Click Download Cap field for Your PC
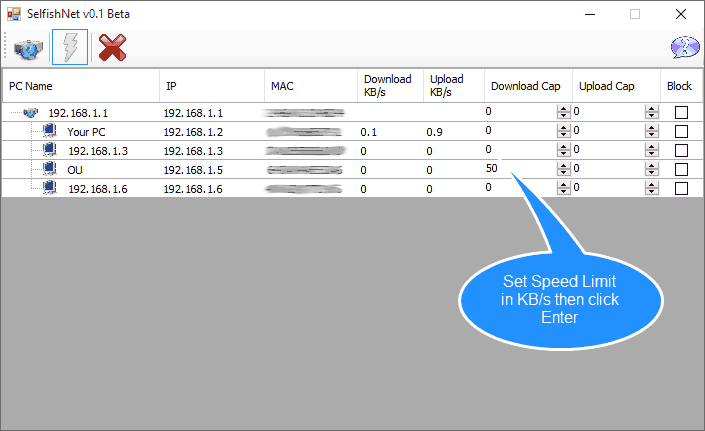This screenshot has height=431, width=705. coord(521,131)
